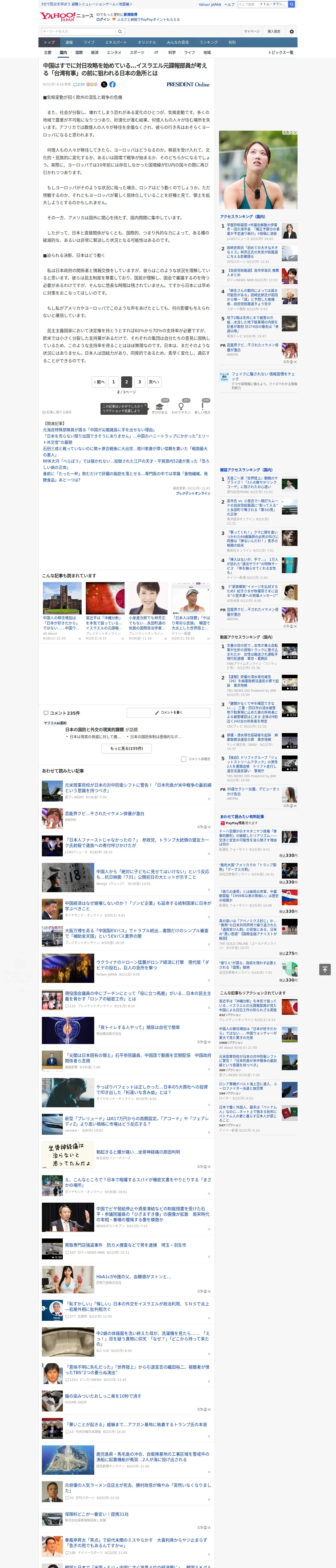Screen dimensions: 336x1568
Task: Select page 1 in pagination
Action: (x=113, y=382)
